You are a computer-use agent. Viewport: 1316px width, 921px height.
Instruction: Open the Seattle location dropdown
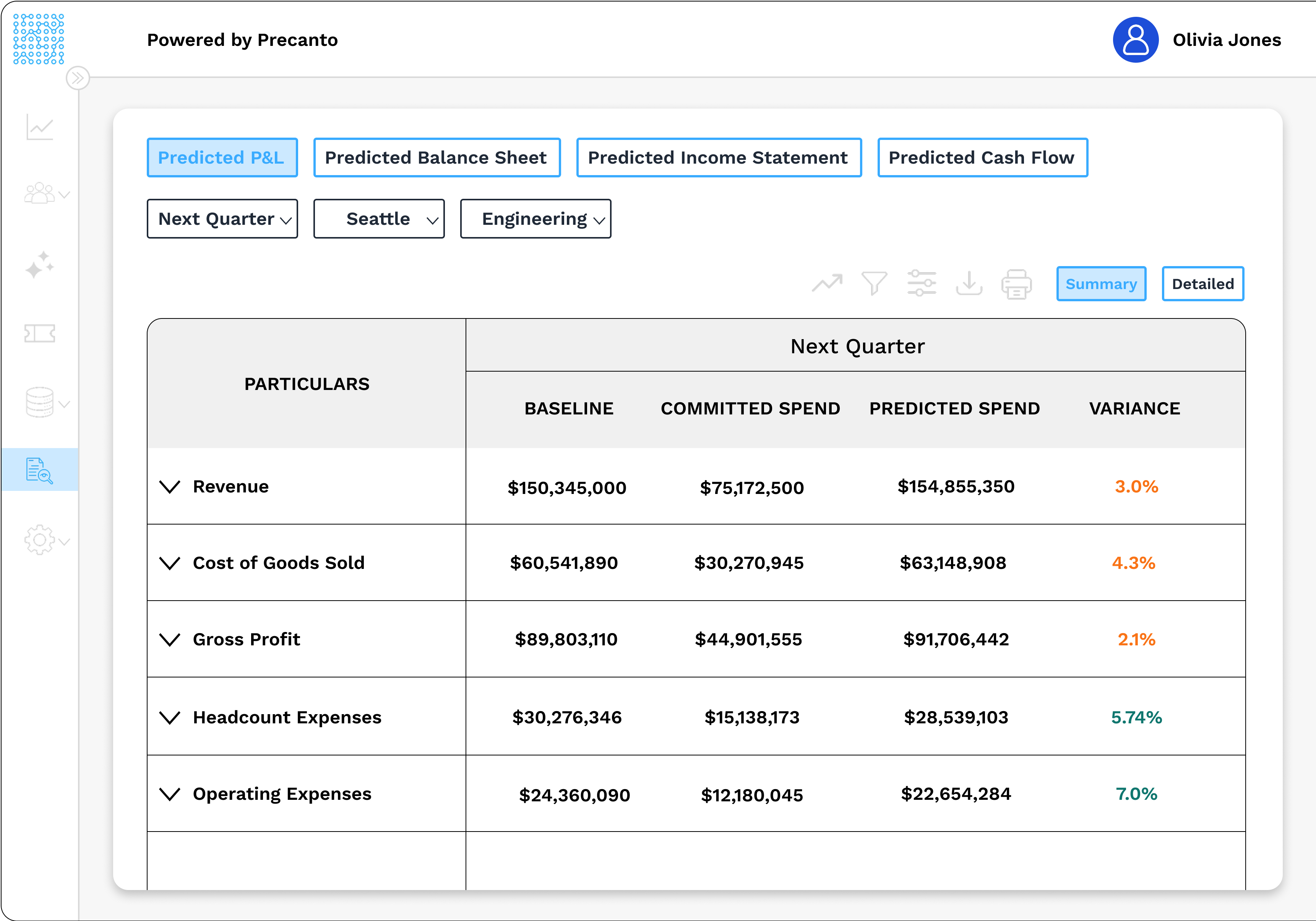[x=379, y=219]
